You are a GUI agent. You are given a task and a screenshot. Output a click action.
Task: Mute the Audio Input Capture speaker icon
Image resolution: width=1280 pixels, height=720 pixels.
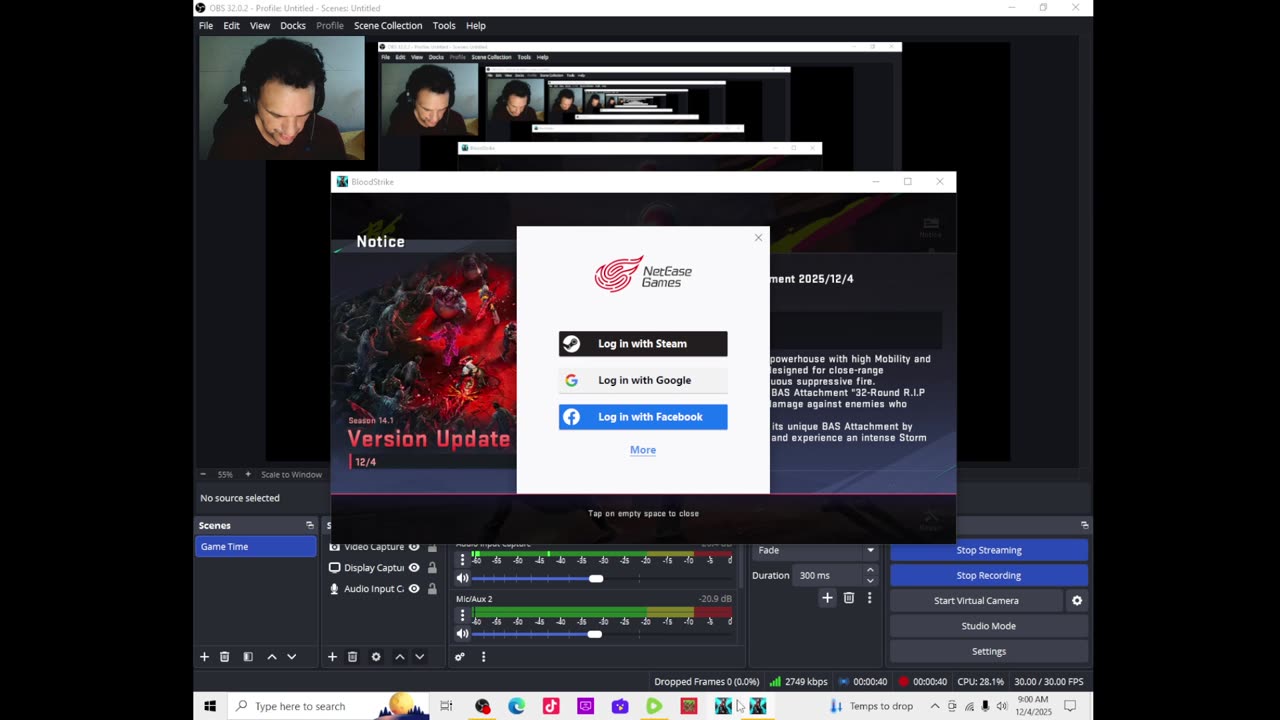(x=462, y=578)
